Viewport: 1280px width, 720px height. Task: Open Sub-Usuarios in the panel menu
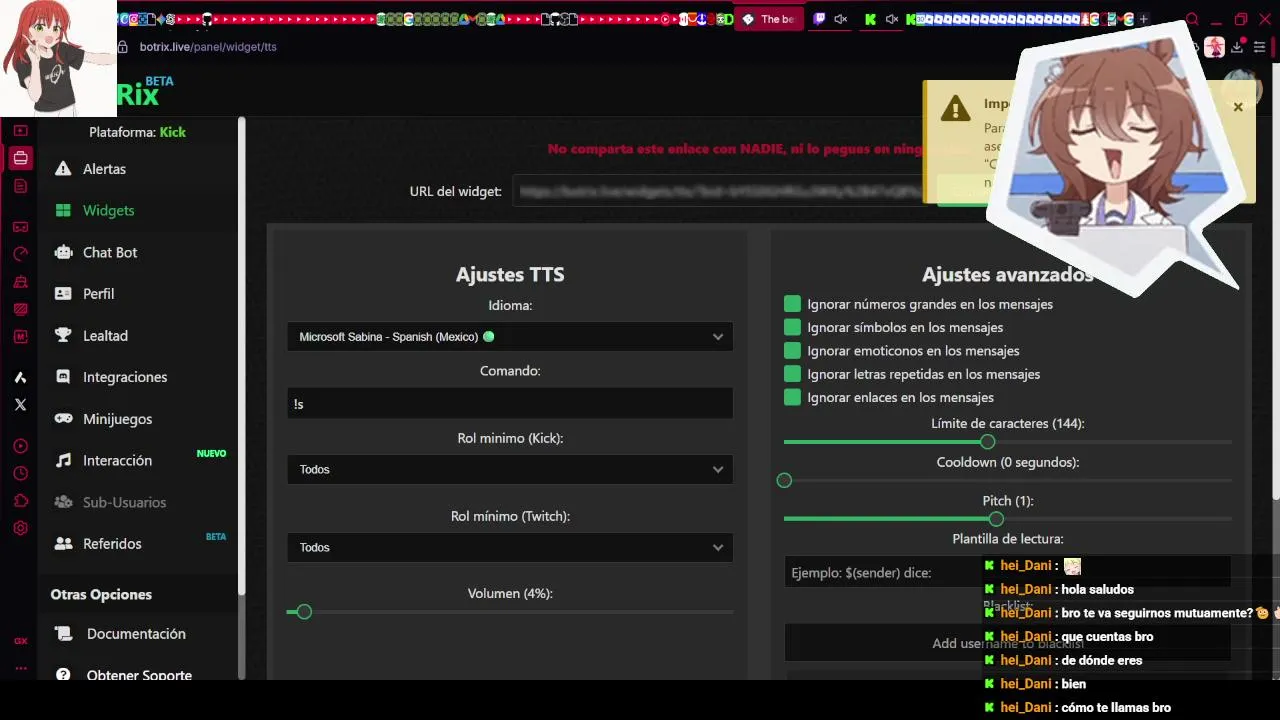(x=124, y=502)
